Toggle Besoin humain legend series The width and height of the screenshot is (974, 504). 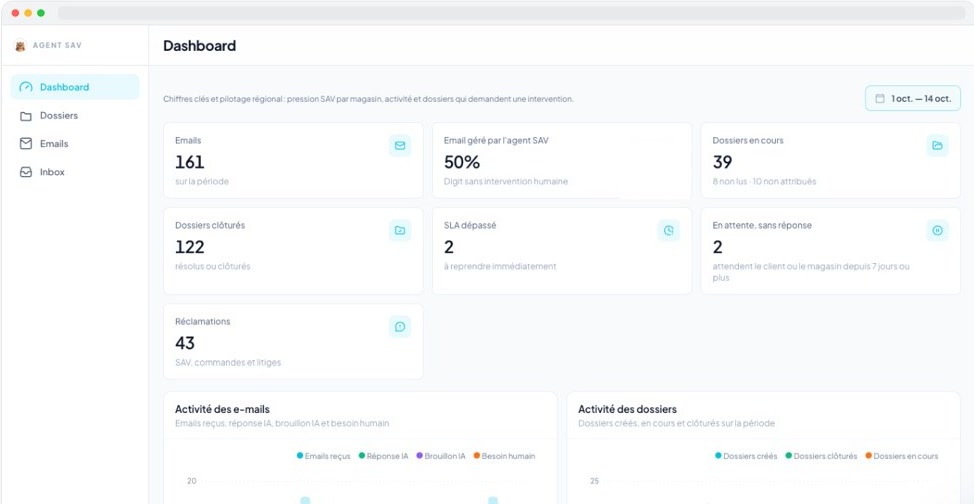point(504,456)
